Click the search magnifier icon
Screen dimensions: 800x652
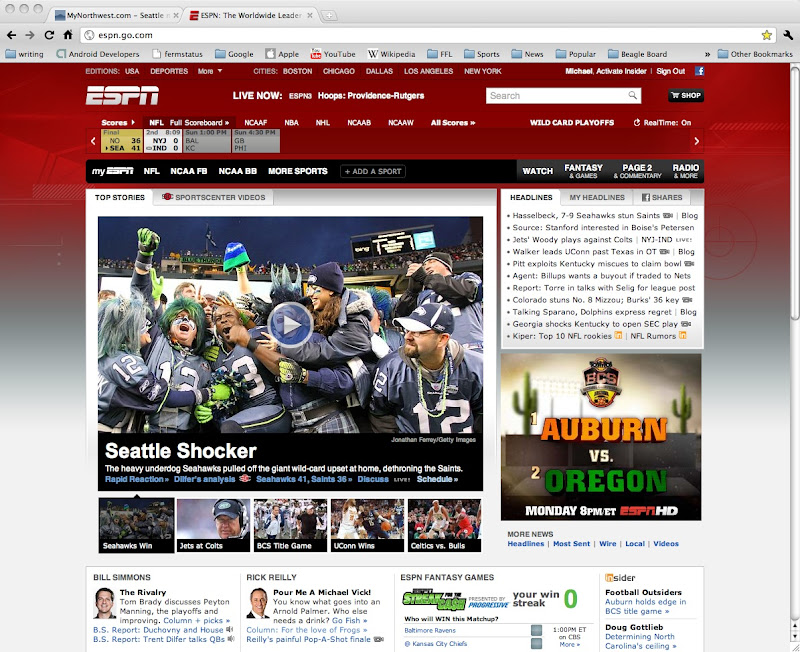tap(633, 95)
